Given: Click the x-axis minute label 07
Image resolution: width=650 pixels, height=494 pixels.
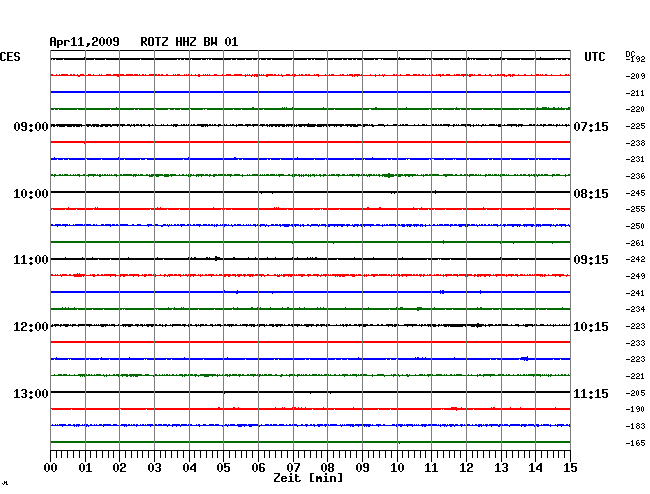Looking at the screenshot, I should 293,468.
